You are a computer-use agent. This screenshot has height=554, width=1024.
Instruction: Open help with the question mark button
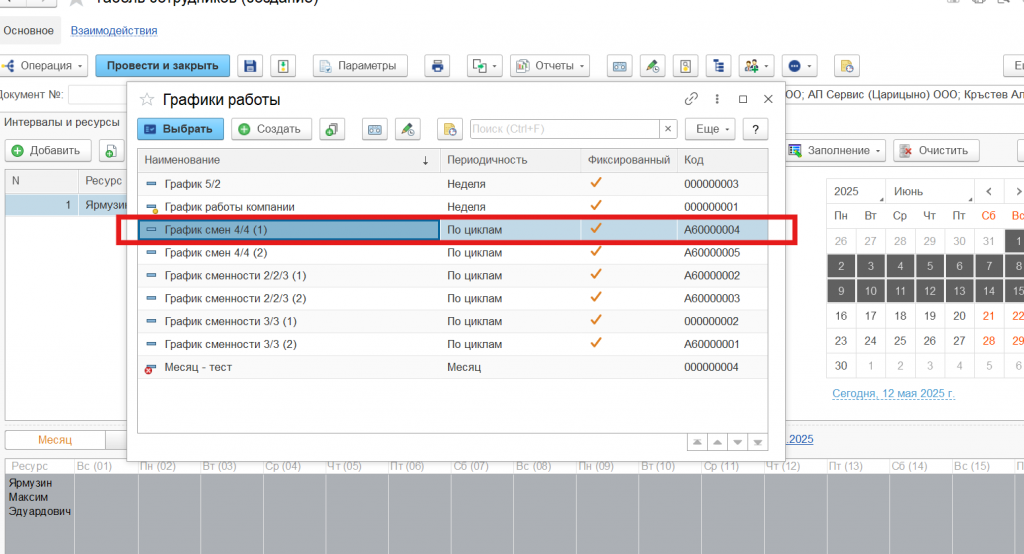tap(755, 129)
